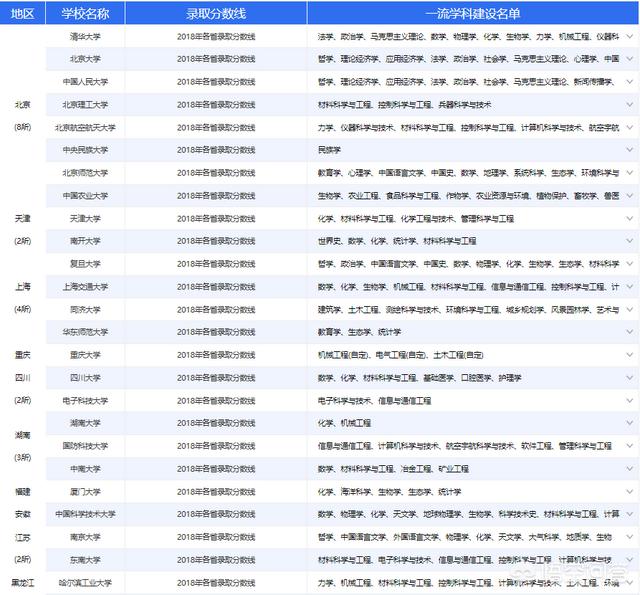Open 北京大学 2018年各省录取分数线 link

point(216,59)
